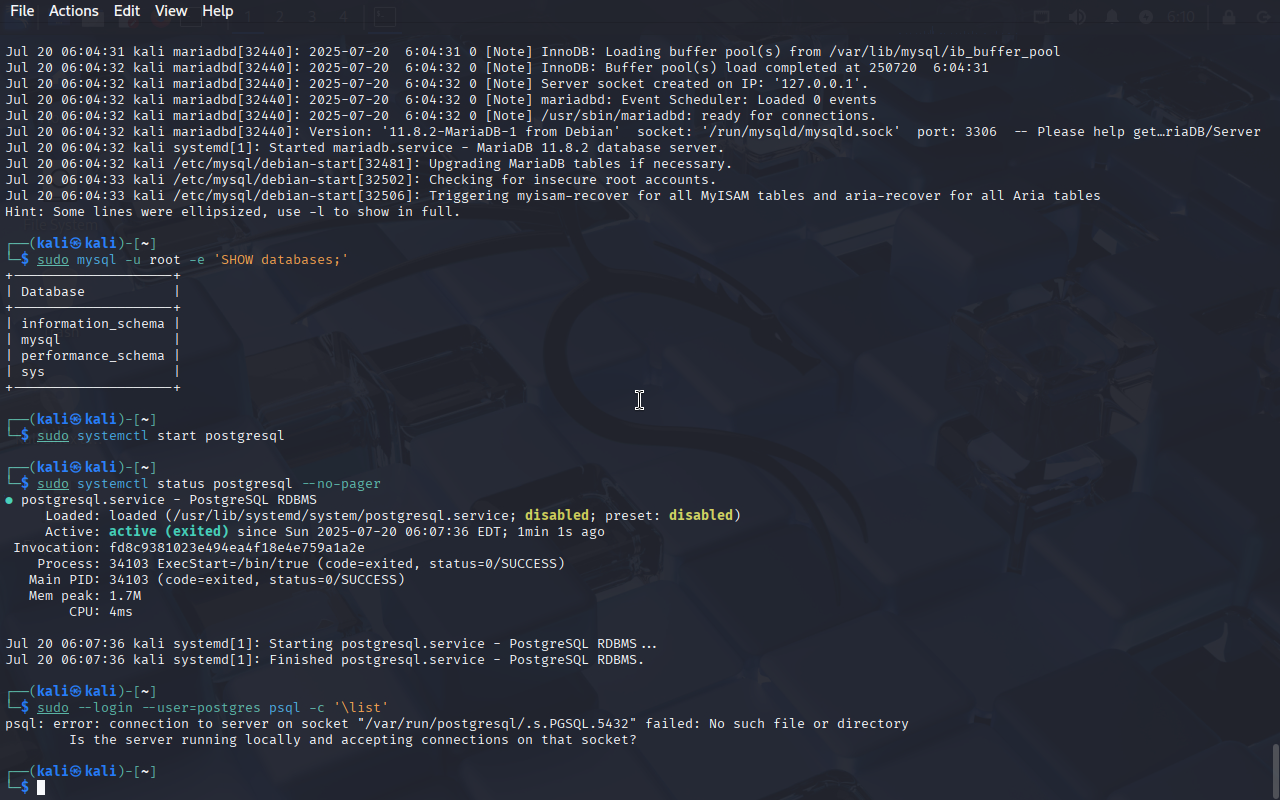Open the Edit menu
The image size is (1280, 800).
tap(127, 11)
